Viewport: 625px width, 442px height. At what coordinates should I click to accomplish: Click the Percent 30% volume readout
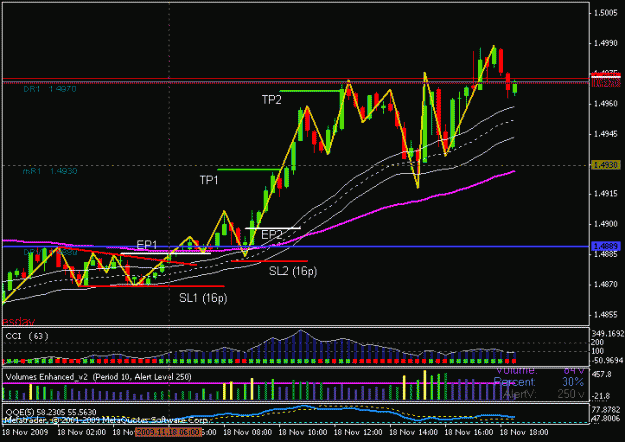(x=539, y=382)
